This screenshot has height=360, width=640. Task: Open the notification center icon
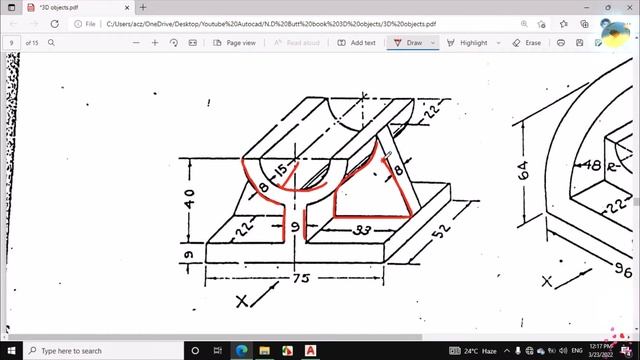(x=626, y=351)
